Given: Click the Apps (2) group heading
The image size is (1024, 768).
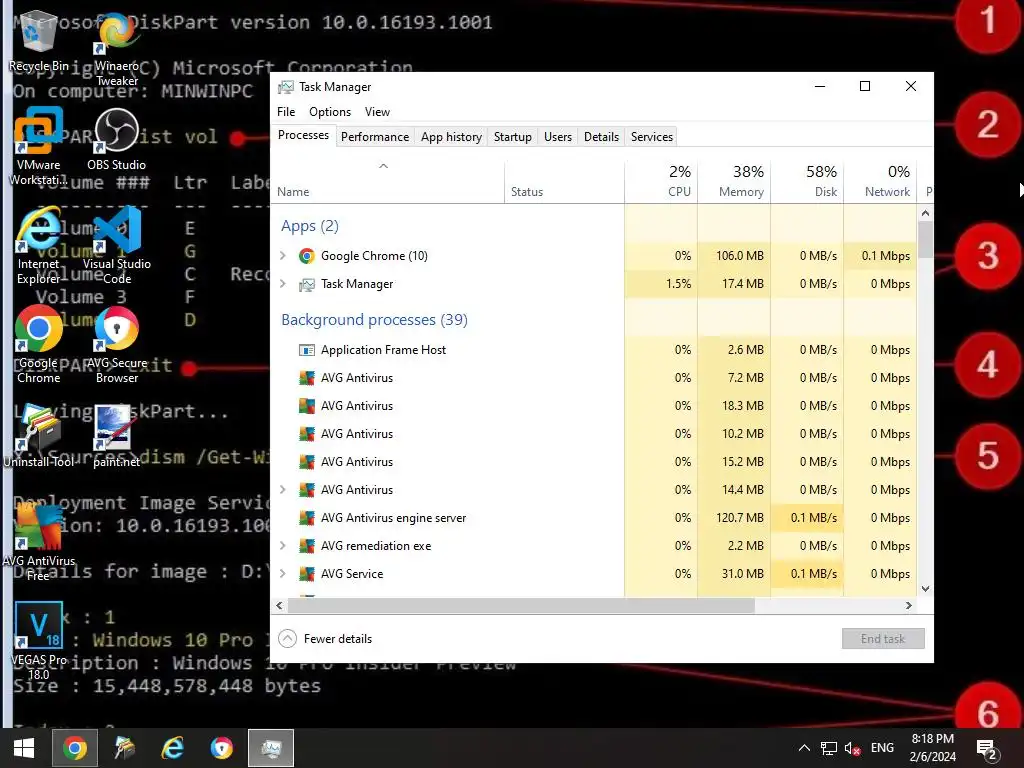Looking at the screenshot, I should [310, 226].
